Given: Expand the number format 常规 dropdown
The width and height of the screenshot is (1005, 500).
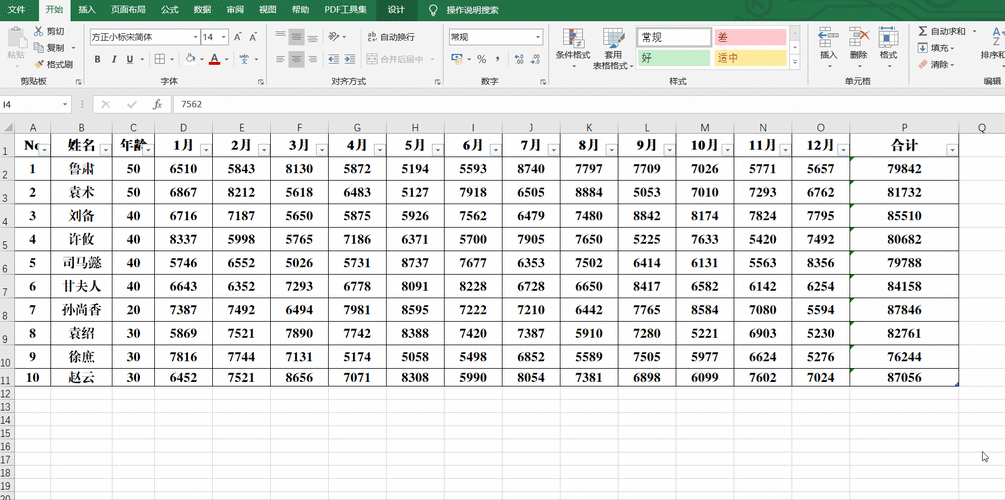Looking at the screenshot, I should [x=537, y=37].
